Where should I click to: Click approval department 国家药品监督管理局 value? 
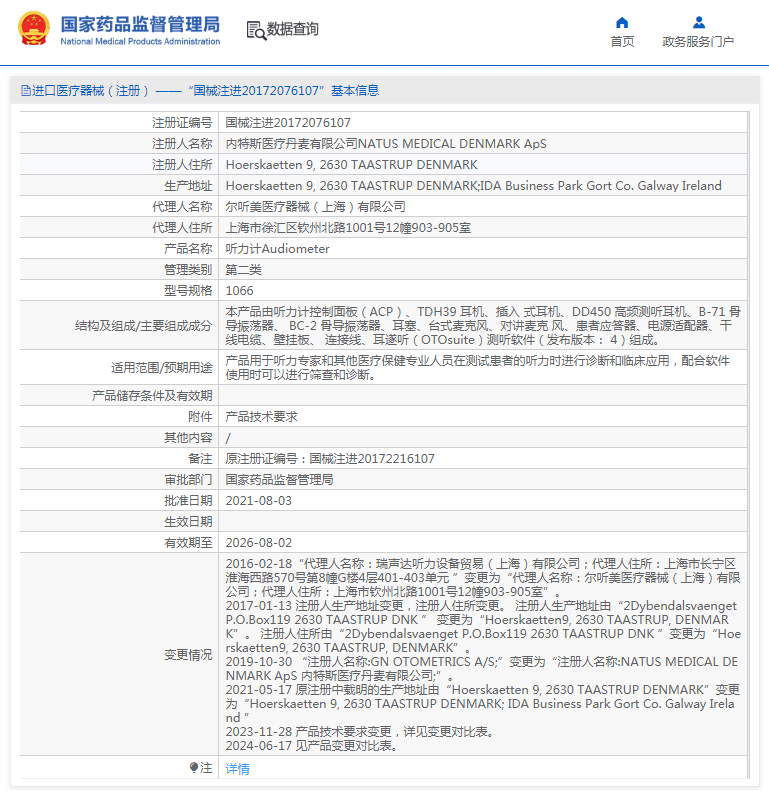[279, 479]
